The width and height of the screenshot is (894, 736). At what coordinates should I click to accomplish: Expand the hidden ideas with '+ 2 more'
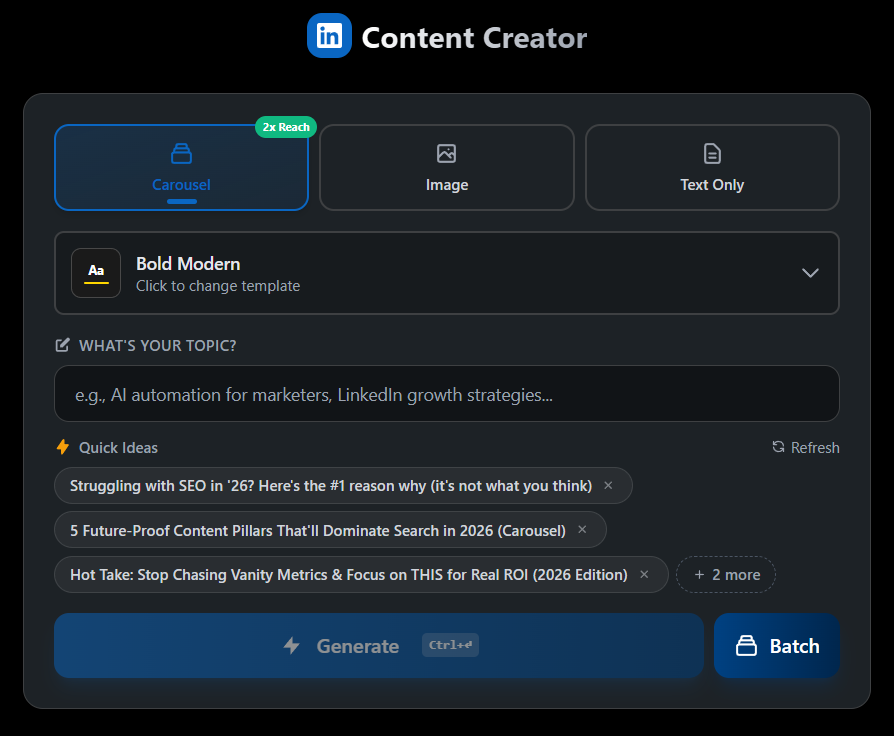725,574
